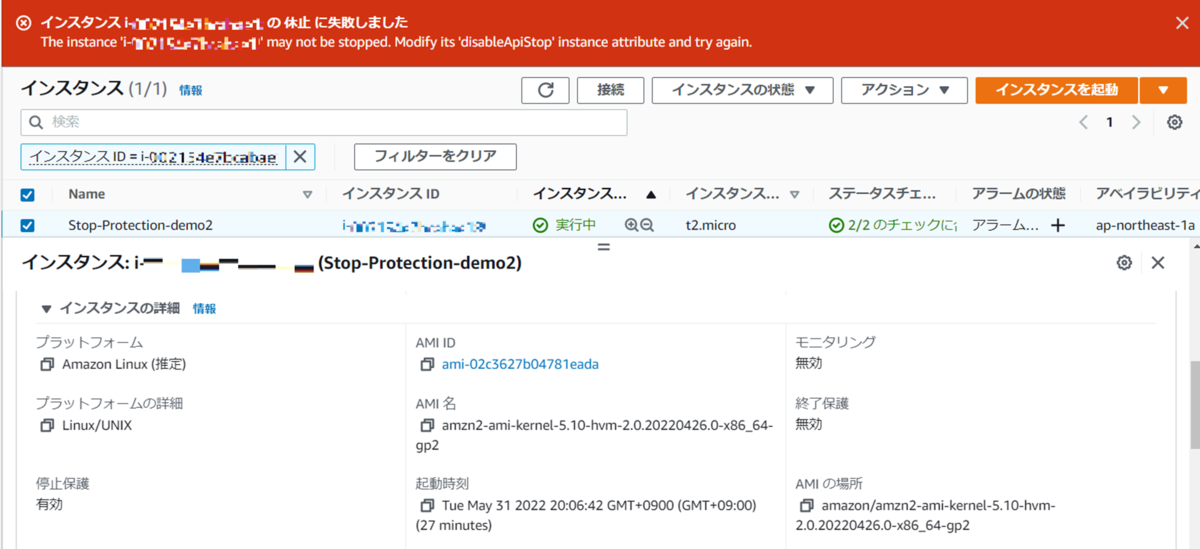Focus the 検索 instance search field
Image resolution: width=1200 pixels, height=549 pixels.
(x=324, y=122)
